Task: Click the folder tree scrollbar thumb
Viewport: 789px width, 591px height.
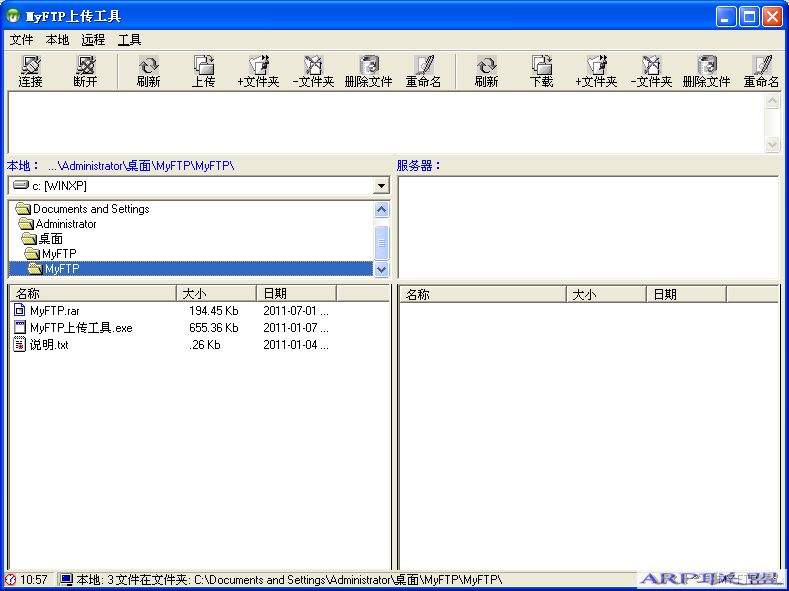Action: pos(381,243)
